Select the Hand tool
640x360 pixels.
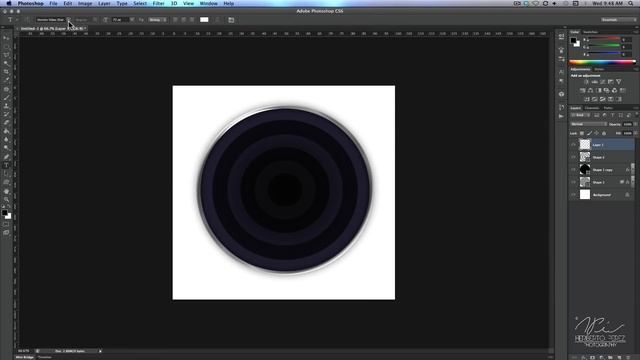[x=6, y=191]
